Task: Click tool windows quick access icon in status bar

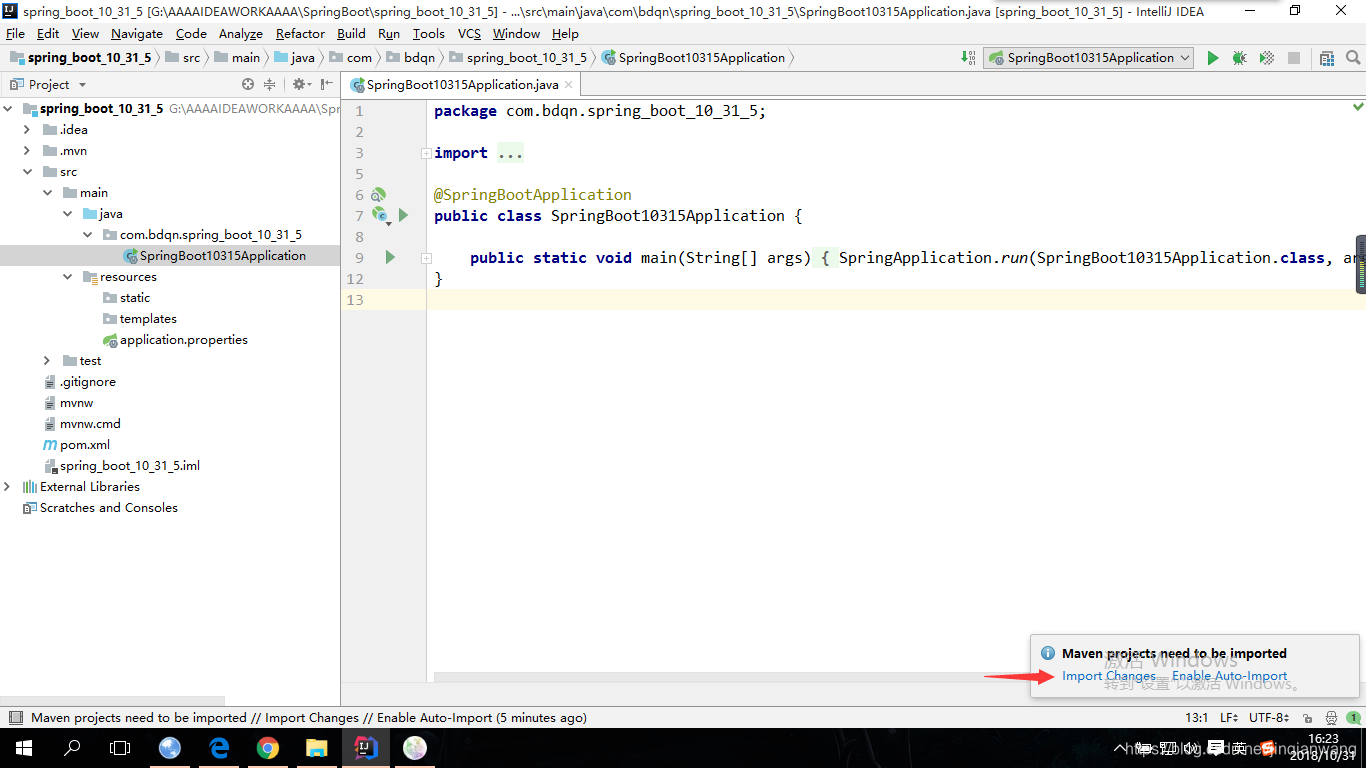Action: [16, 718]
